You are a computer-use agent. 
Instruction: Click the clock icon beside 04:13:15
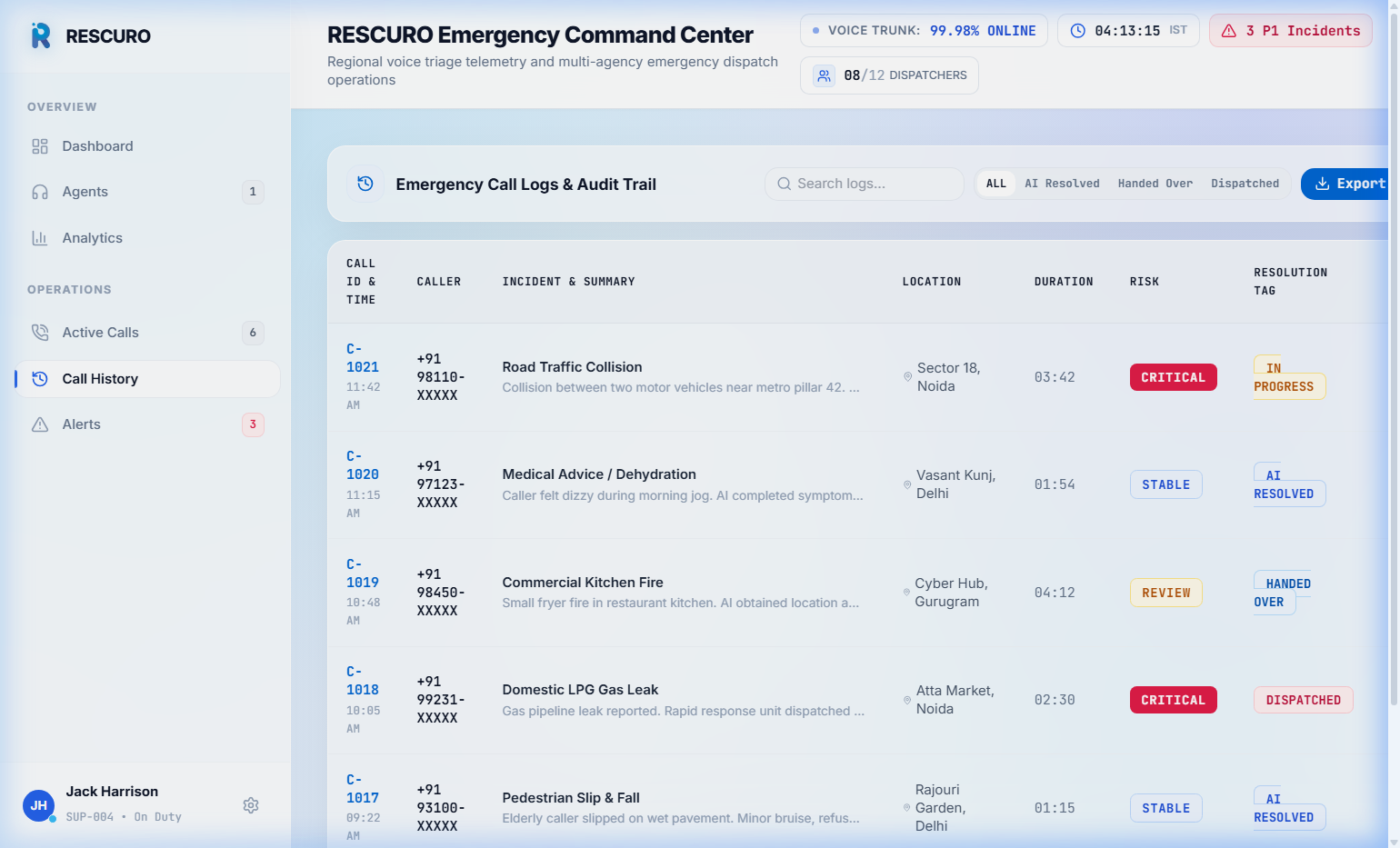coord(1077,31)
